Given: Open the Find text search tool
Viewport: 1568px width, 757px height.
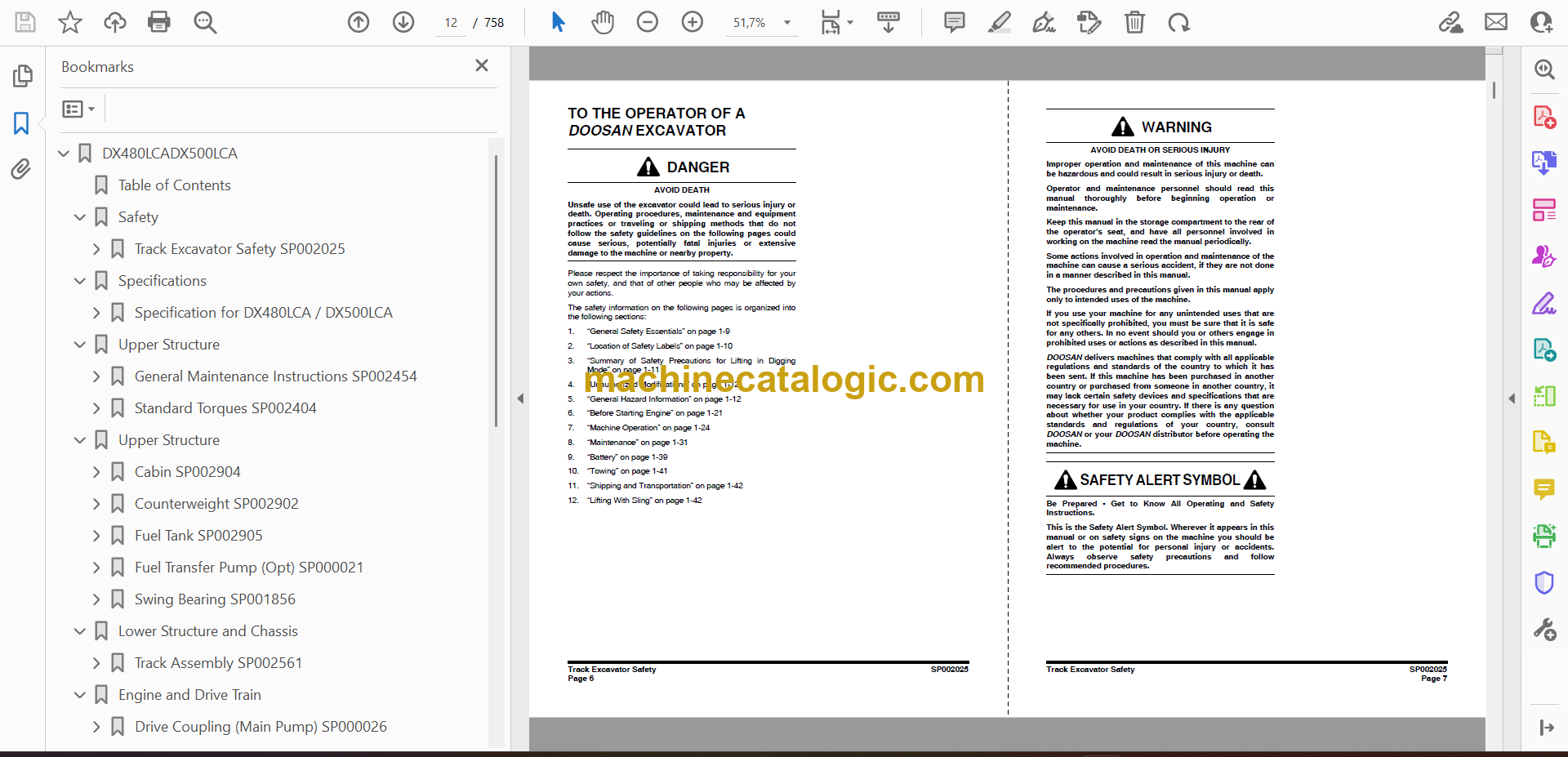Looking at the screenshot, I should [x=205, y=22].
